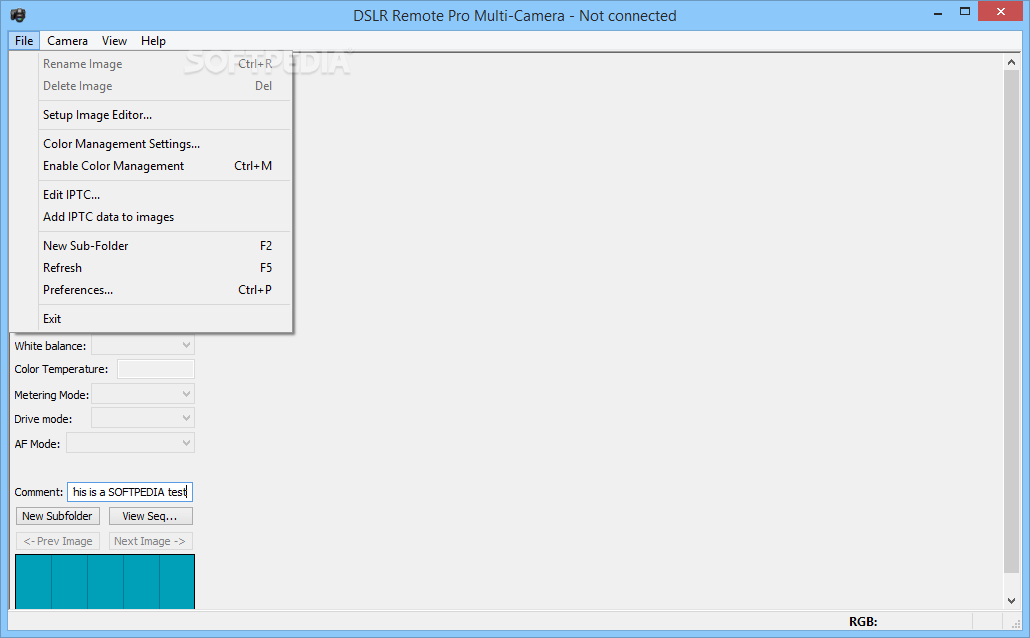This screenshot has width=1030, height=638.
Task: Click the scrollbar up arrow
Action: coord(1011,62)
